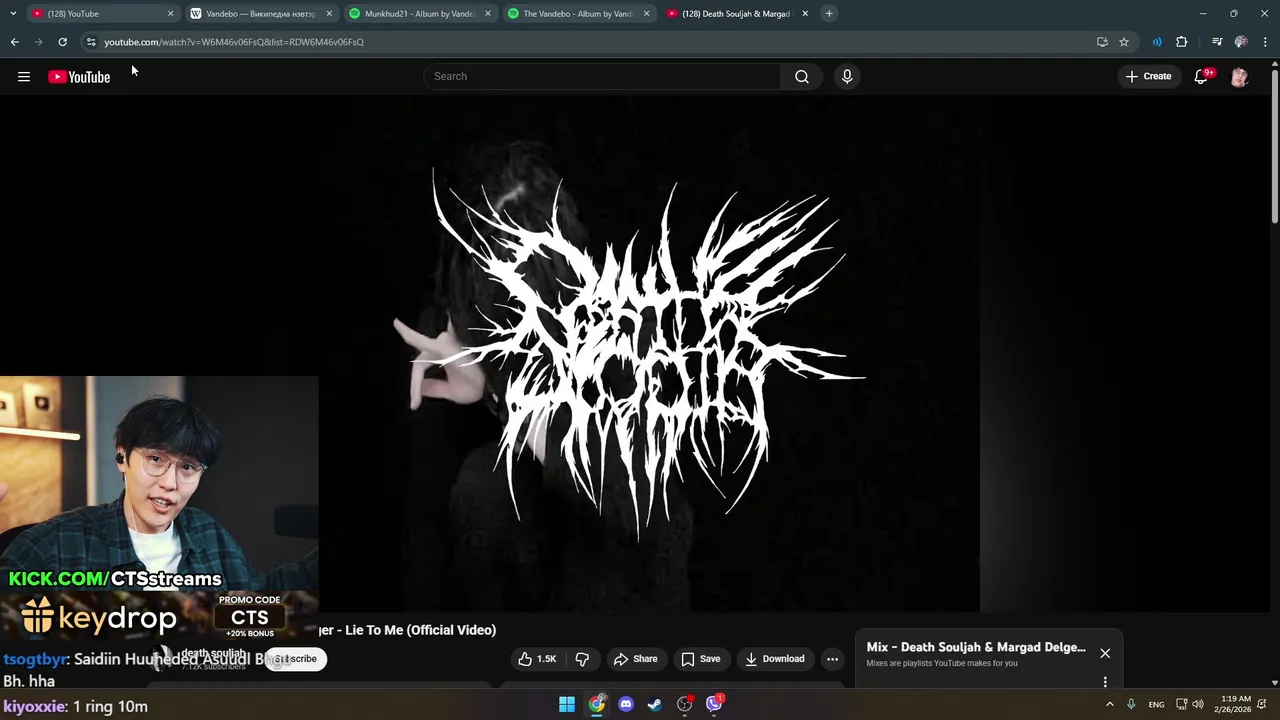This screenshot has width=1280, height=720.
Task: Select the address bar URL
Action: point(234,42)
